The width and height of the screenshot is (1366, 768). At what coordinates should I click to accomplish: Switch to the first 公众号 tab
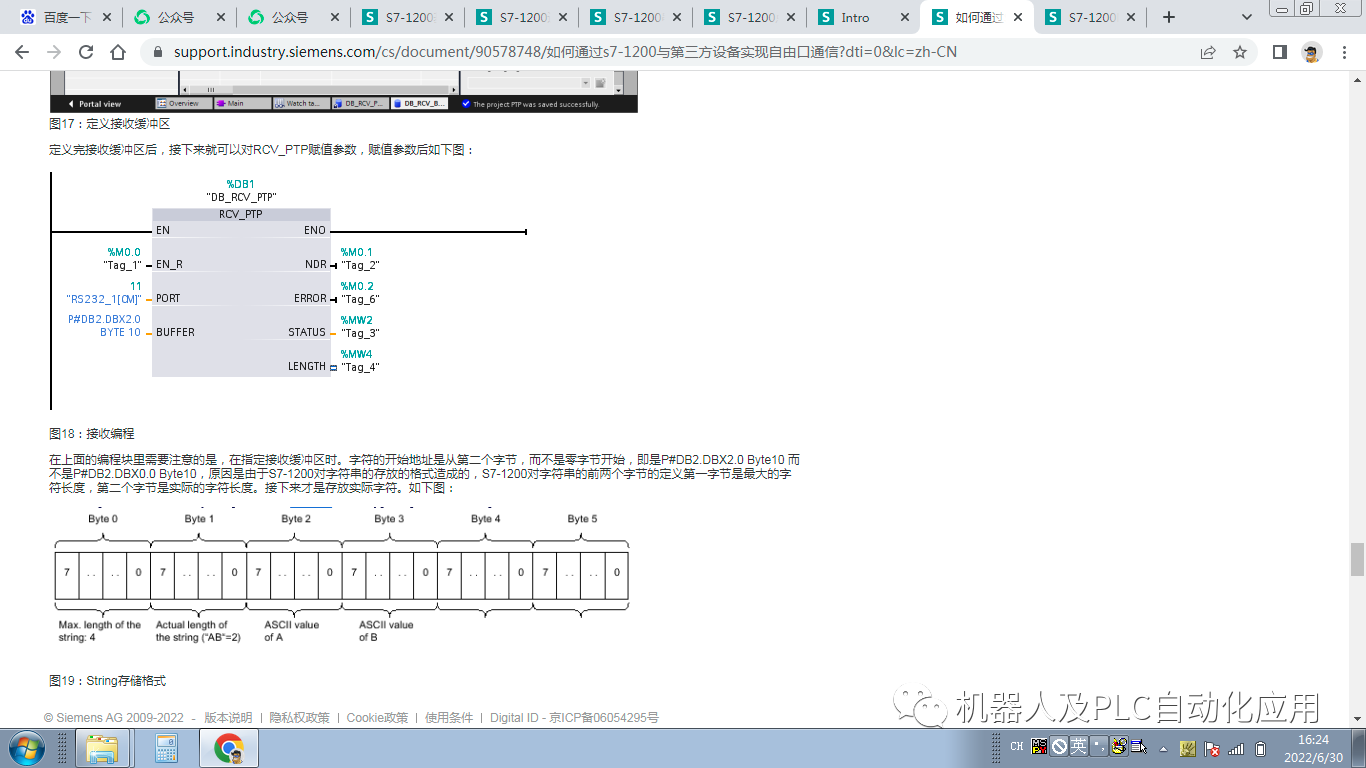coord(178,17)
